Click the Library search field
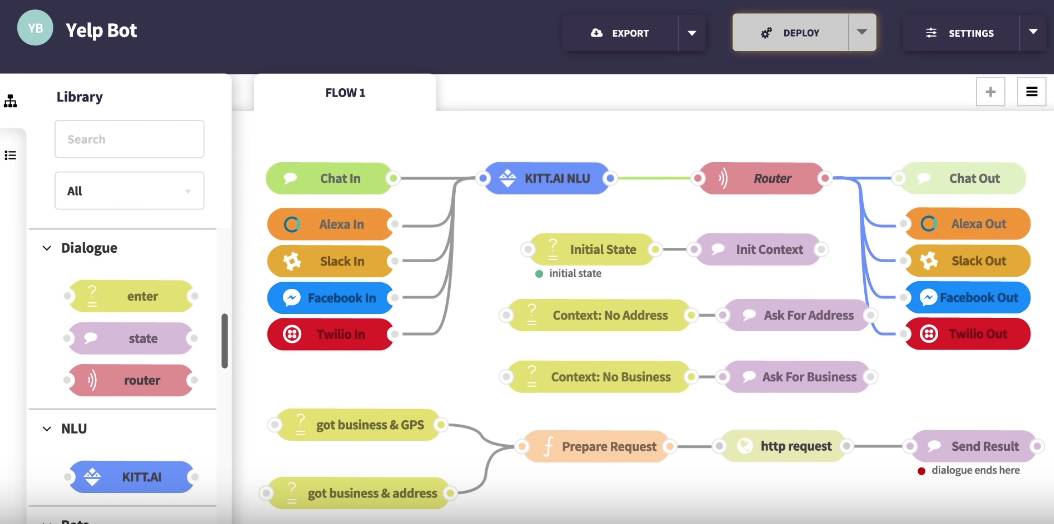Viewport: 1054px width, 524px height. coord(129,139)
